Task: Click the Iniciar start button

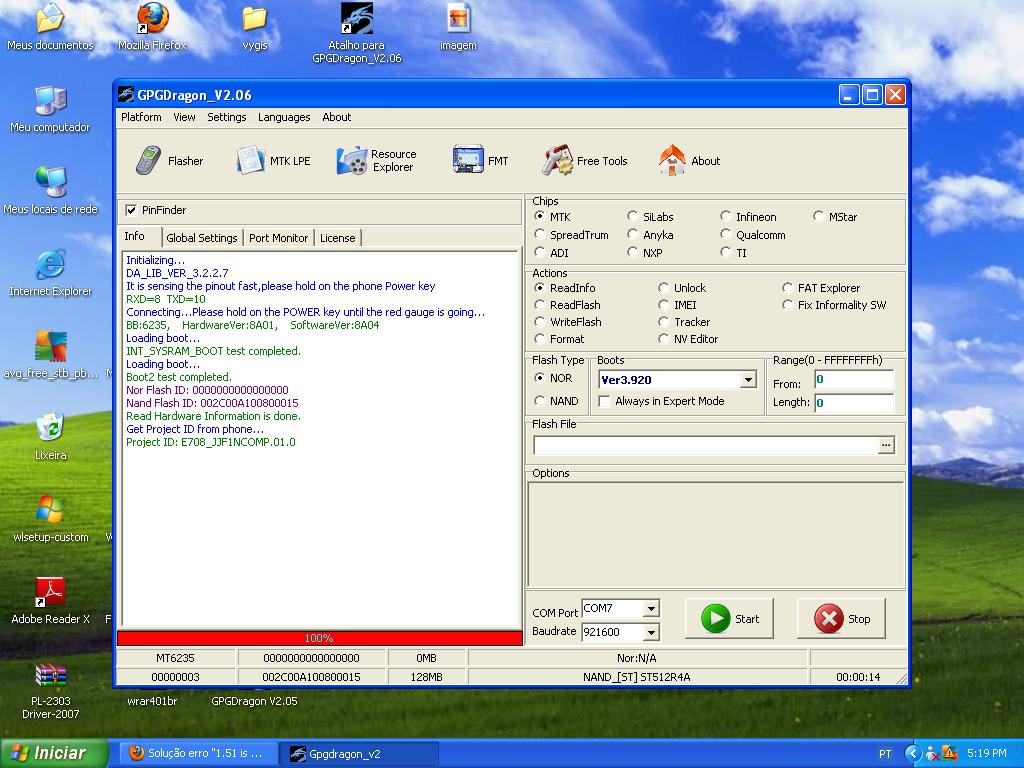Action: pyautogui.click(x=54, y=753)
